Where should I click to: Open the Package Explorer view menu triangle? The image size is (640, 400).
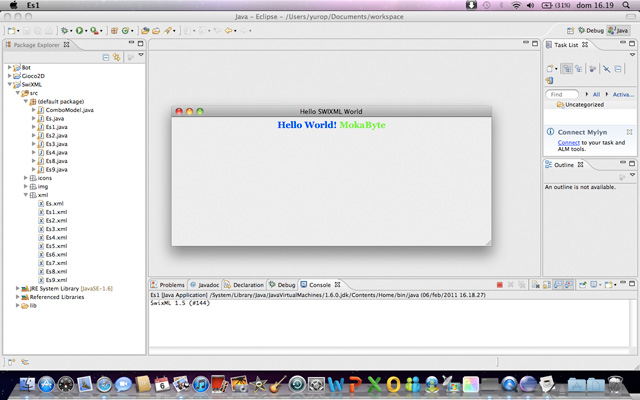[x=141, y=55]
